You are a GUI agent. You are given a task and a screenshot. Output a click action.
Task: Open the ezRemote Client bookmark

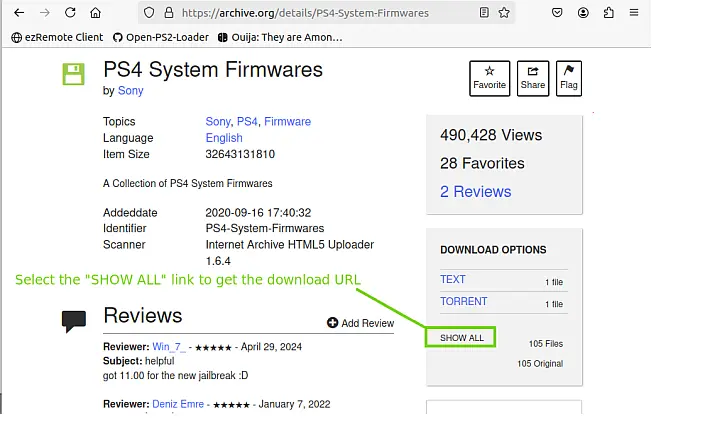coord(57,38)
